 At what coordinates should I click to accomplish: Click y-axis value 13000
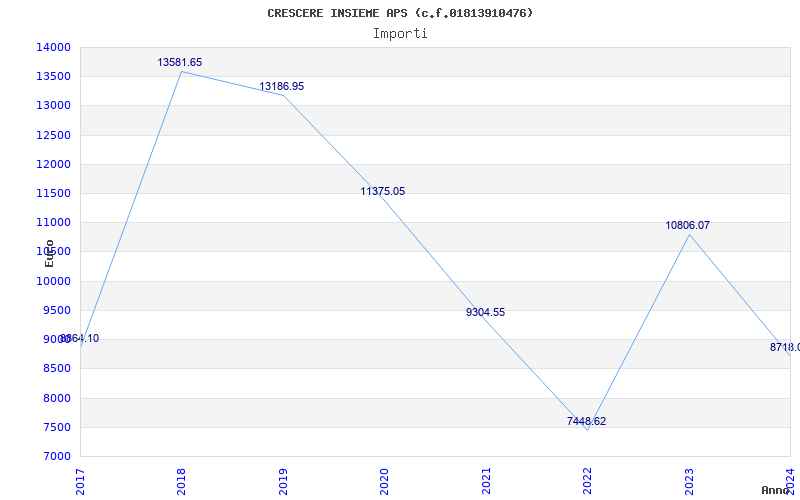click(x=53, y=106)
